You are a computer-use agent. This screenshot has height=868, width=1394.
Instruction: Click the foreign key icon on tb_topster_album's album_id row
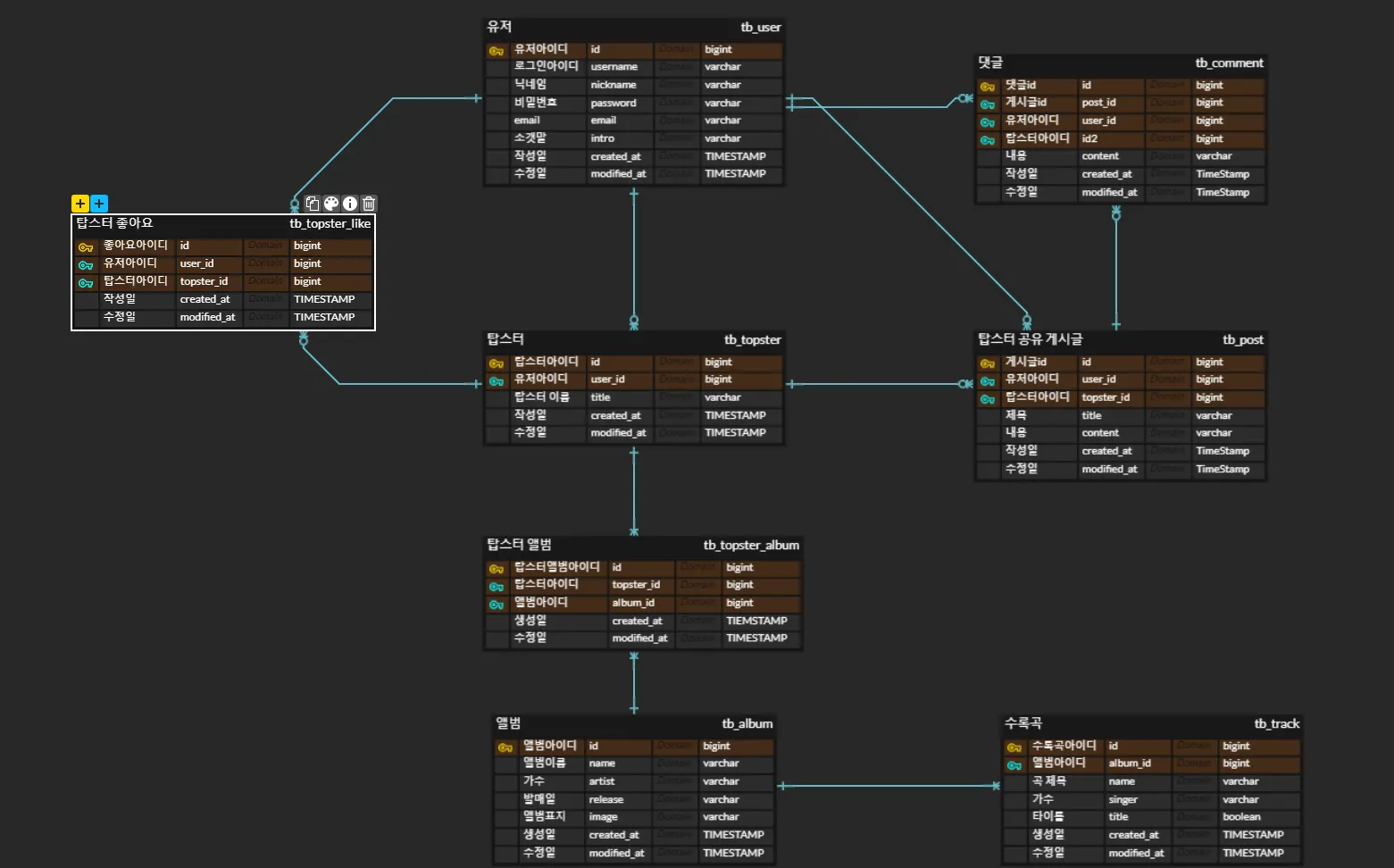click(497, 605)
